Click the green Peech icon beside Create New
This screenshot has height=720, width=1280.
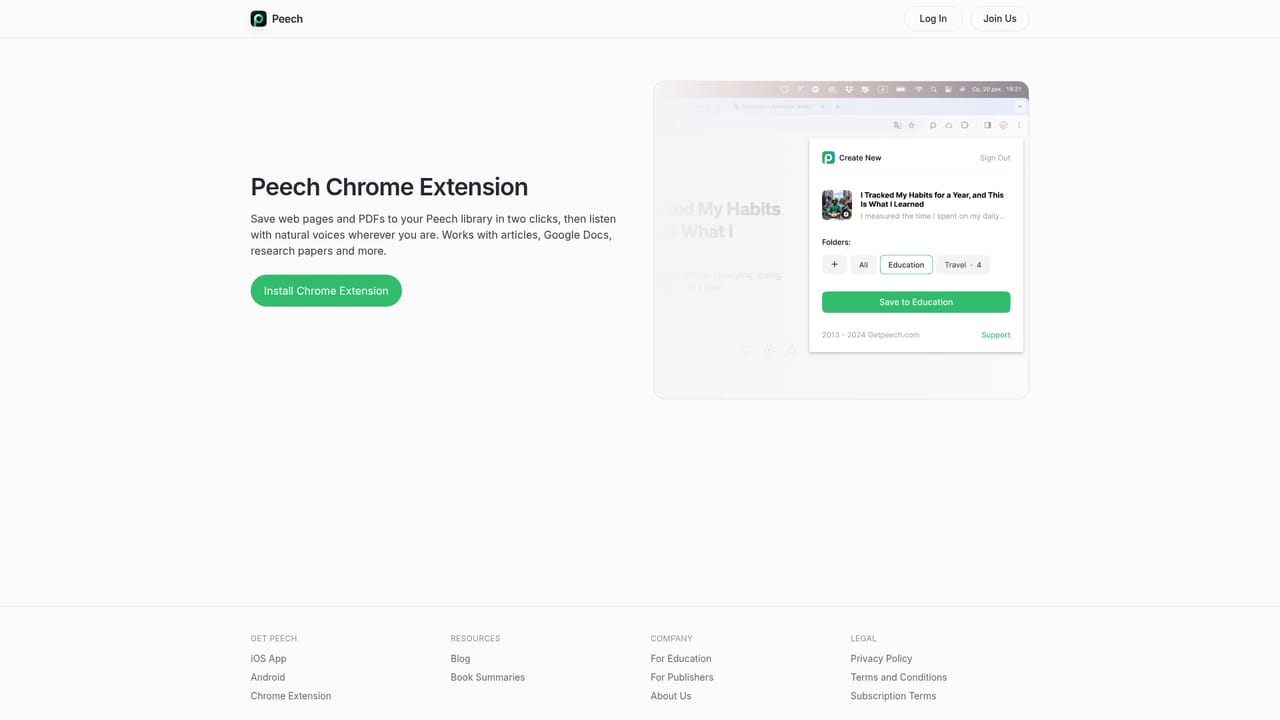point(828,158)
